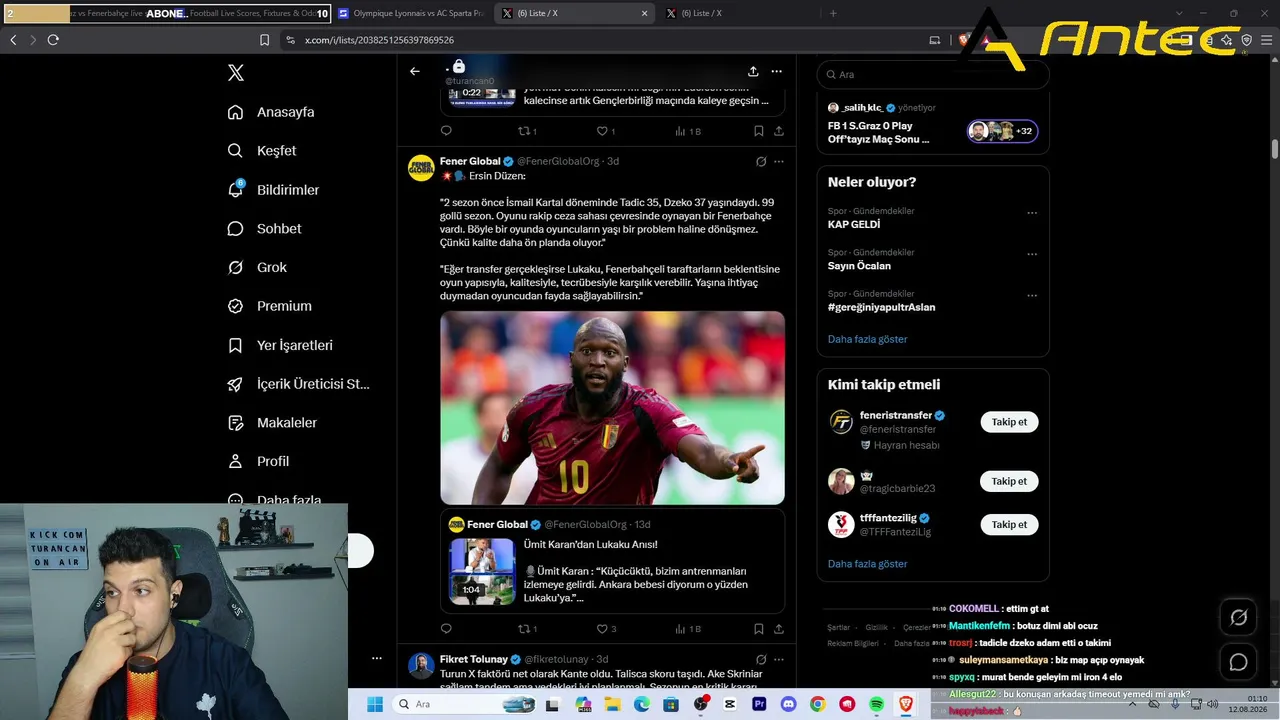Open the S.Graz live space card
Screen dimensions: 1280x720
(933, 125)
